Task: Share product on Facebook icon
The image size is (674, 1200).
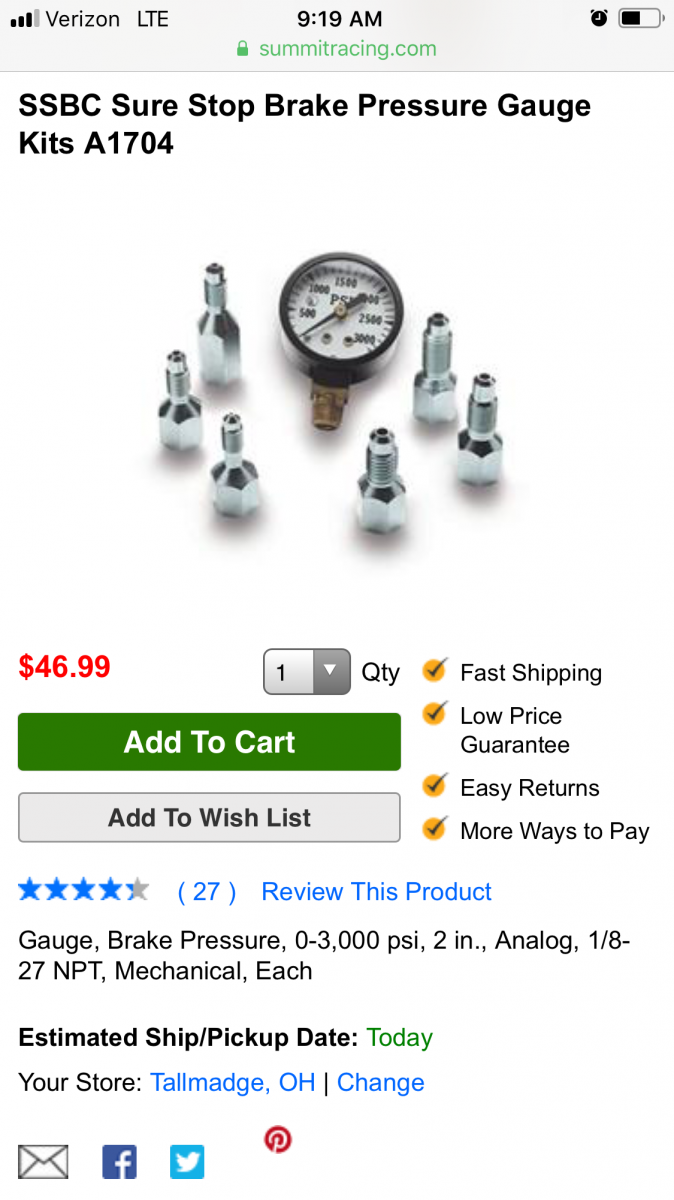Action: click(120, 1162)
